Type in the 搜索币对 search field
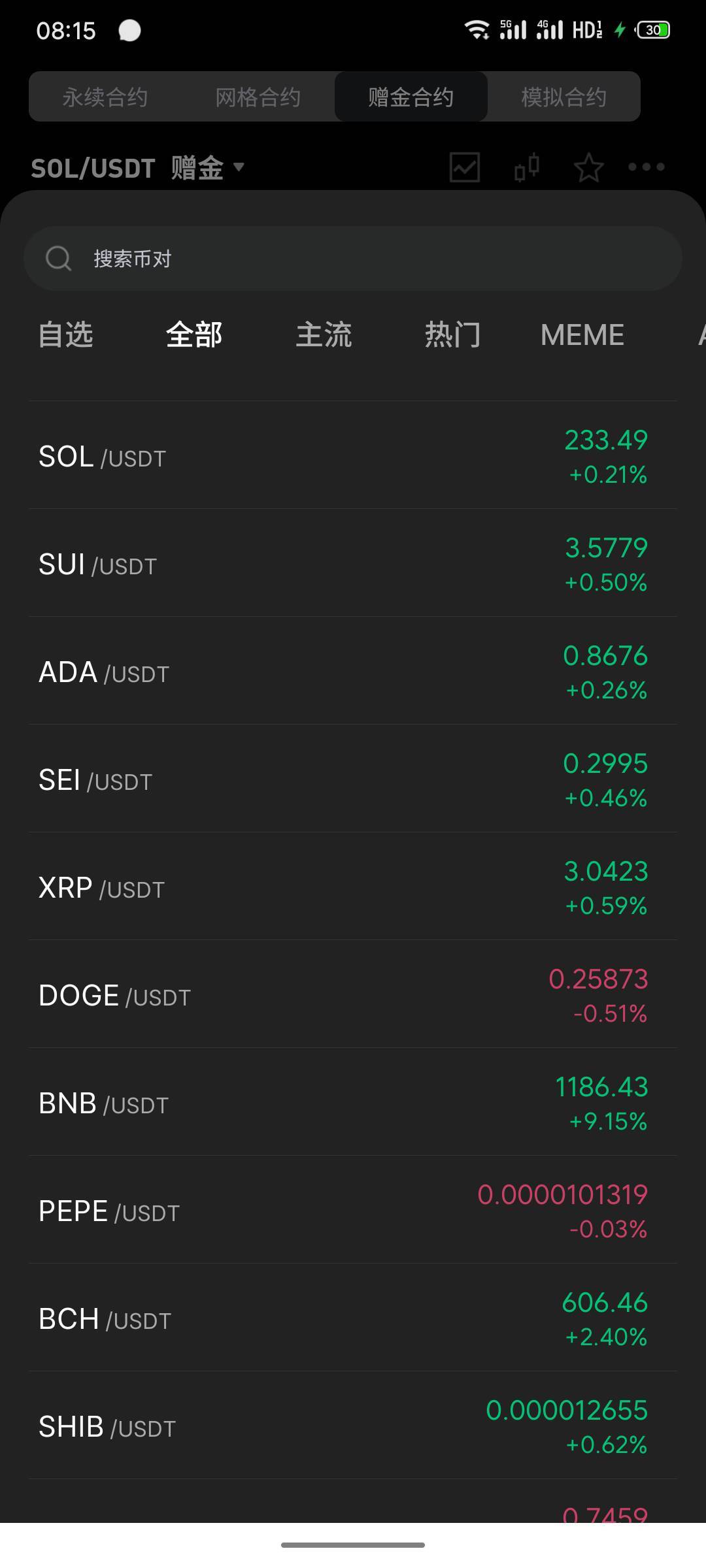The width and height of the screenshot is (706, 1568). [366, 259]
